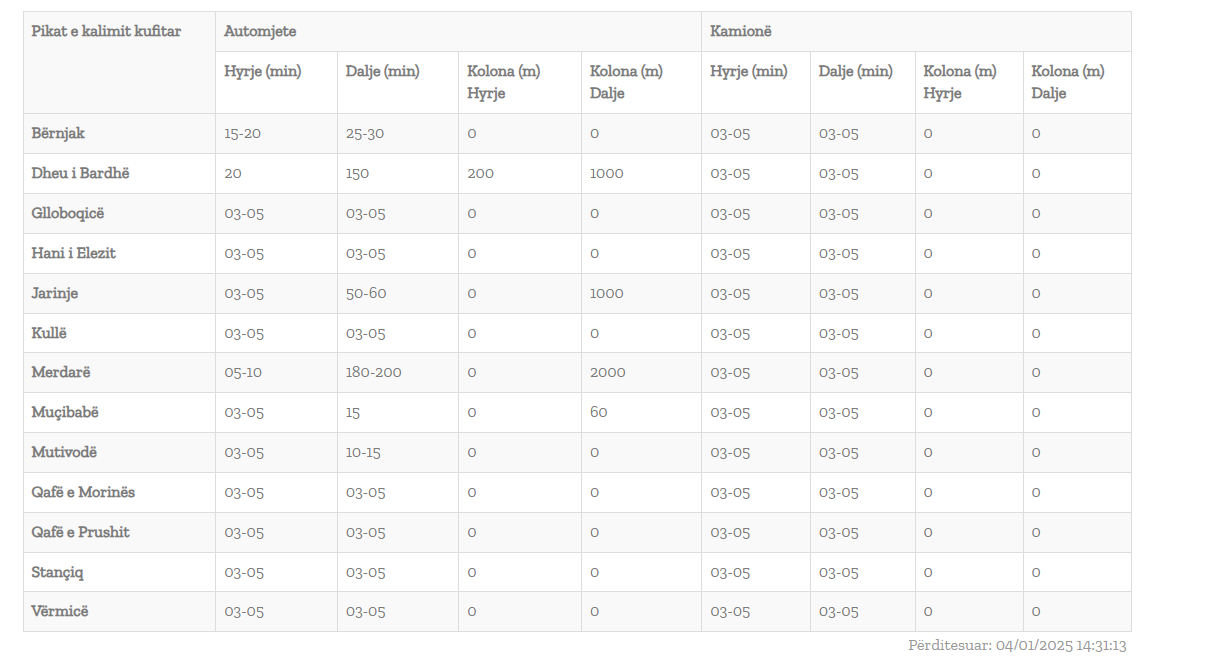Select the 150 exit time cell
This screenshot has height=659, width=1206.
[x=357, y=173]
